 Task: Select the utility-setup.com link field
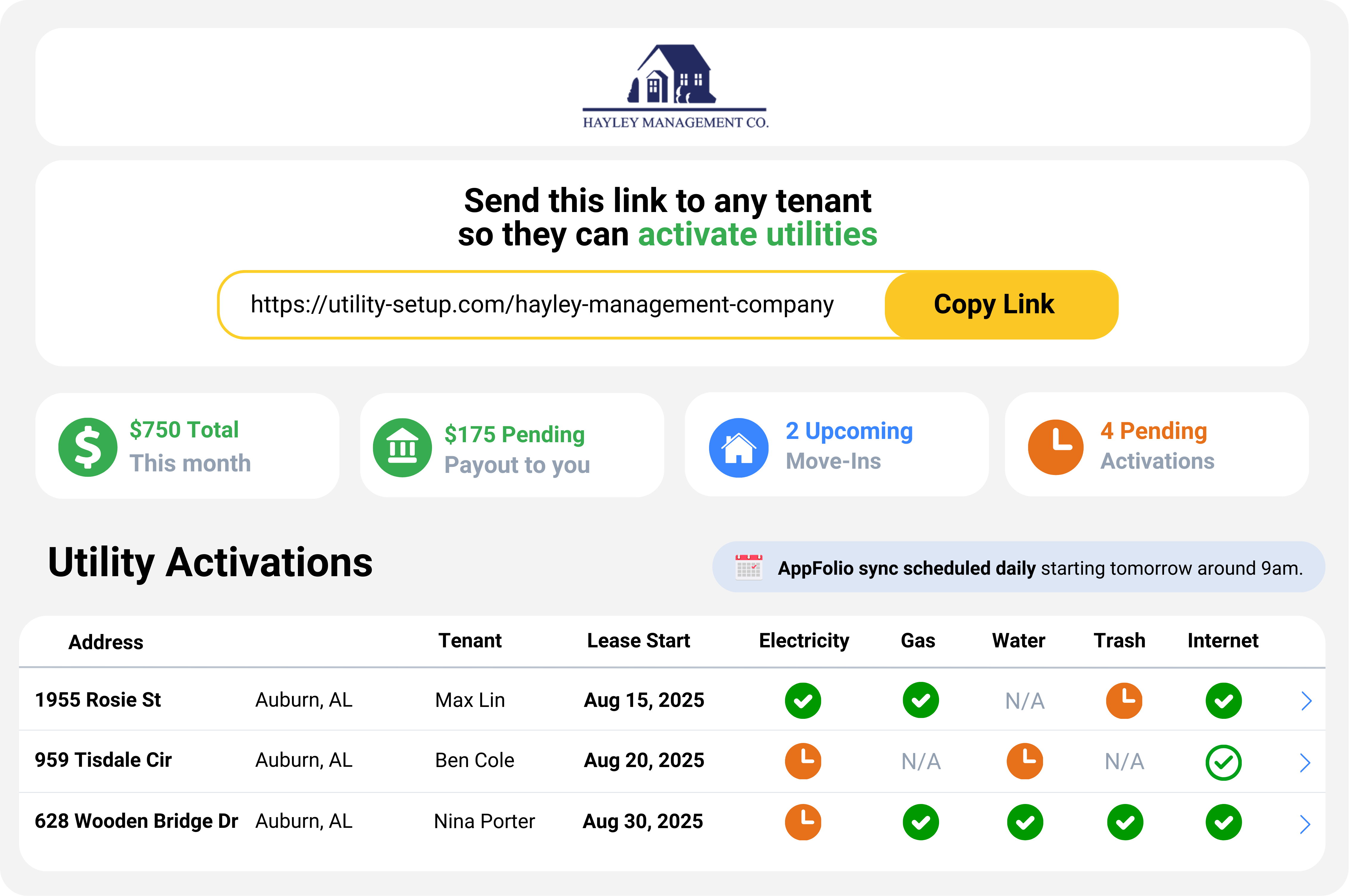pos(551,305)
